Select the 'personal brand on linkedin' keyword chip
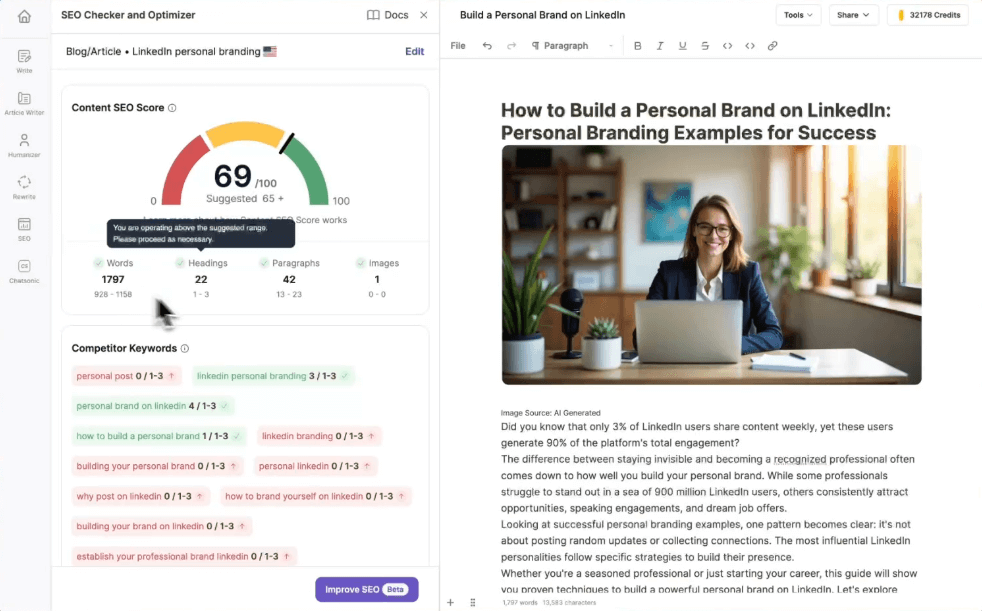Screen dimensions: 982x611 153,406
